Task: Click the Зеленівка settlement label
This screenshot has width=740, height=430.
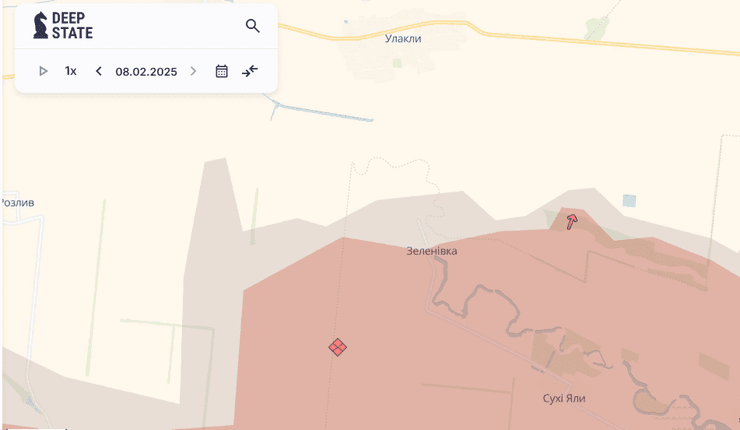Action: point(432,251)
